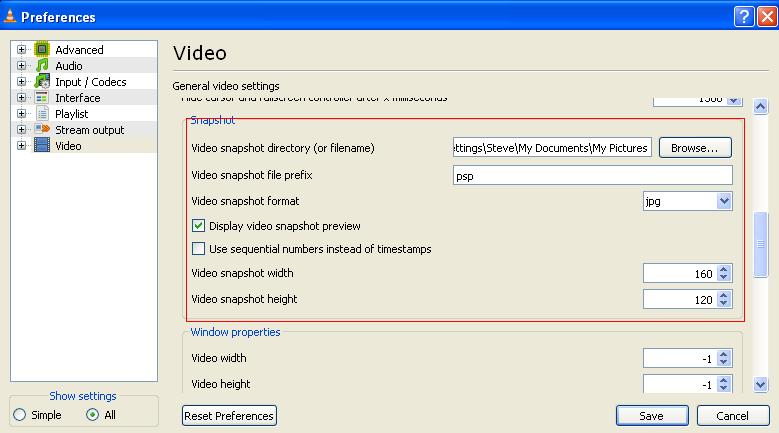This screenshot has width=779, height=433.
Task: Click the Stream output icon
Action: [42, 130]
